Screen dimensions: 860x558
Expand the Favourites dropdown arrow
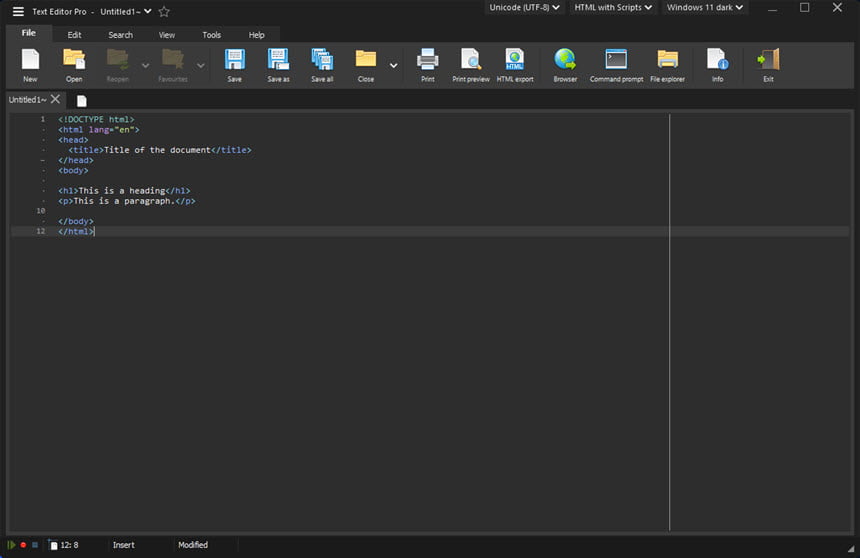click(x=201, y=65)
